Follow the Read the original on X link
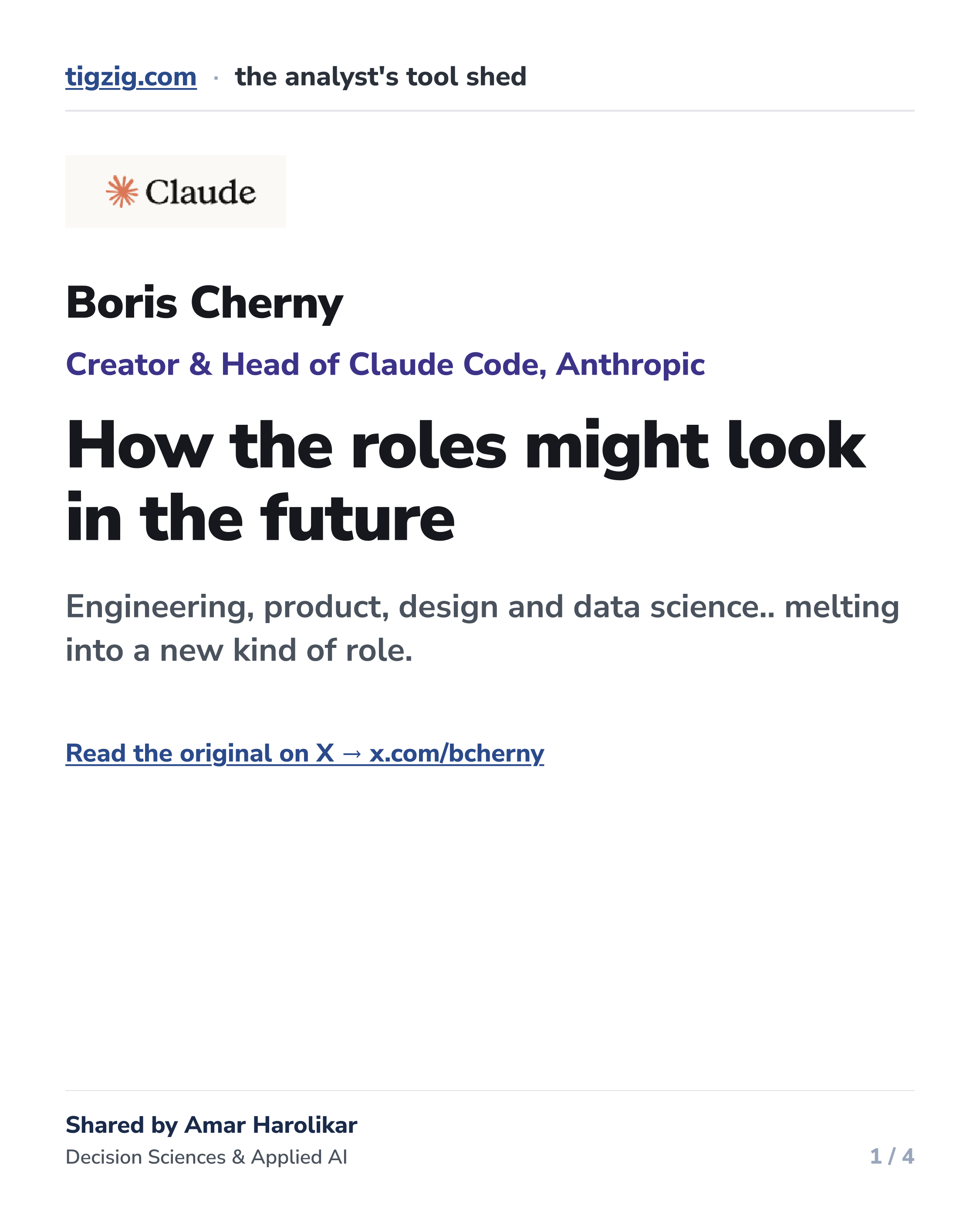The height and width of the screenshot is (1226, 980). click(x=305, y=753)
